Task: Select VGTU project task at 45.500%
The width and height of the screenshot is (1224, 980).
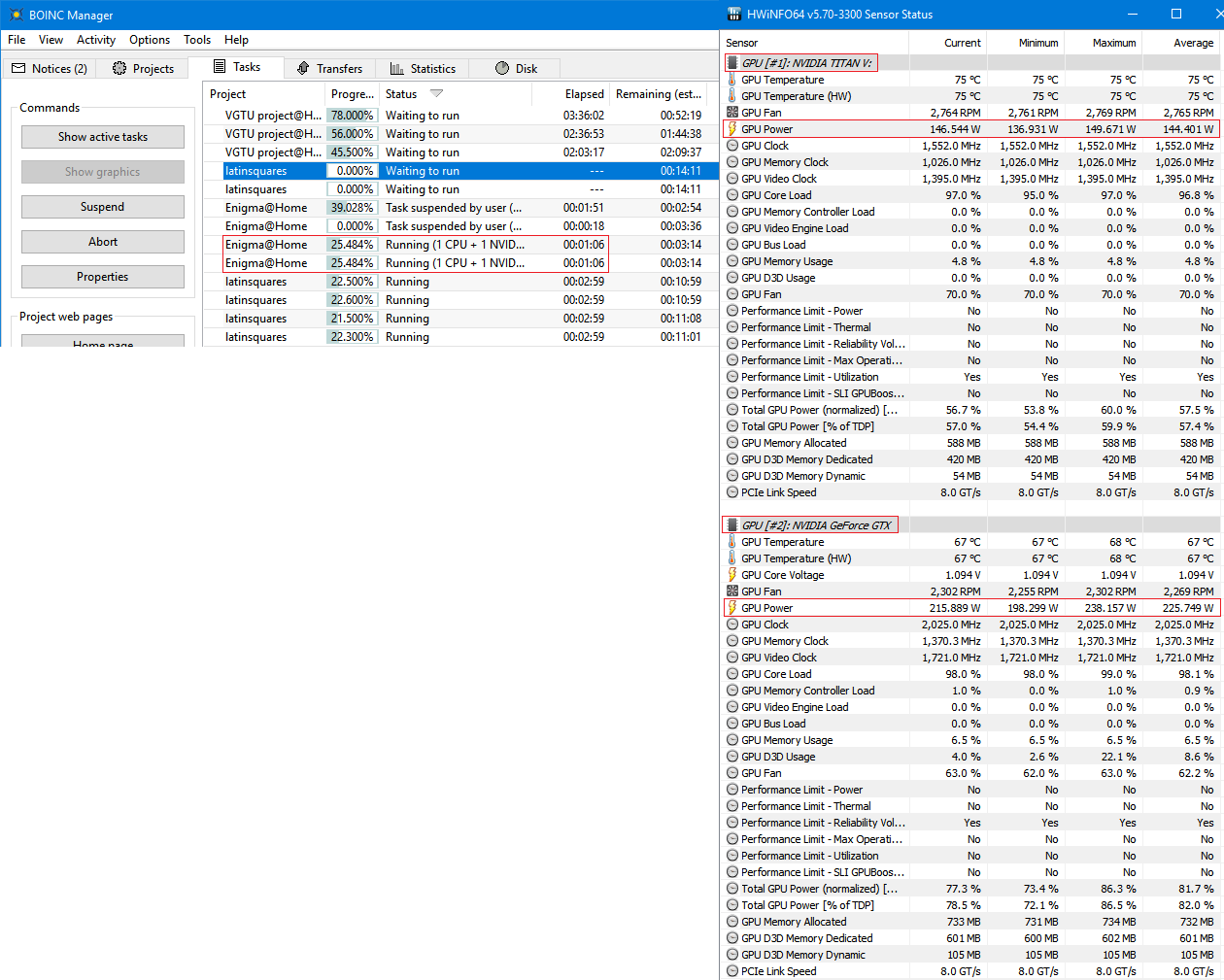Action: (461, 152)
